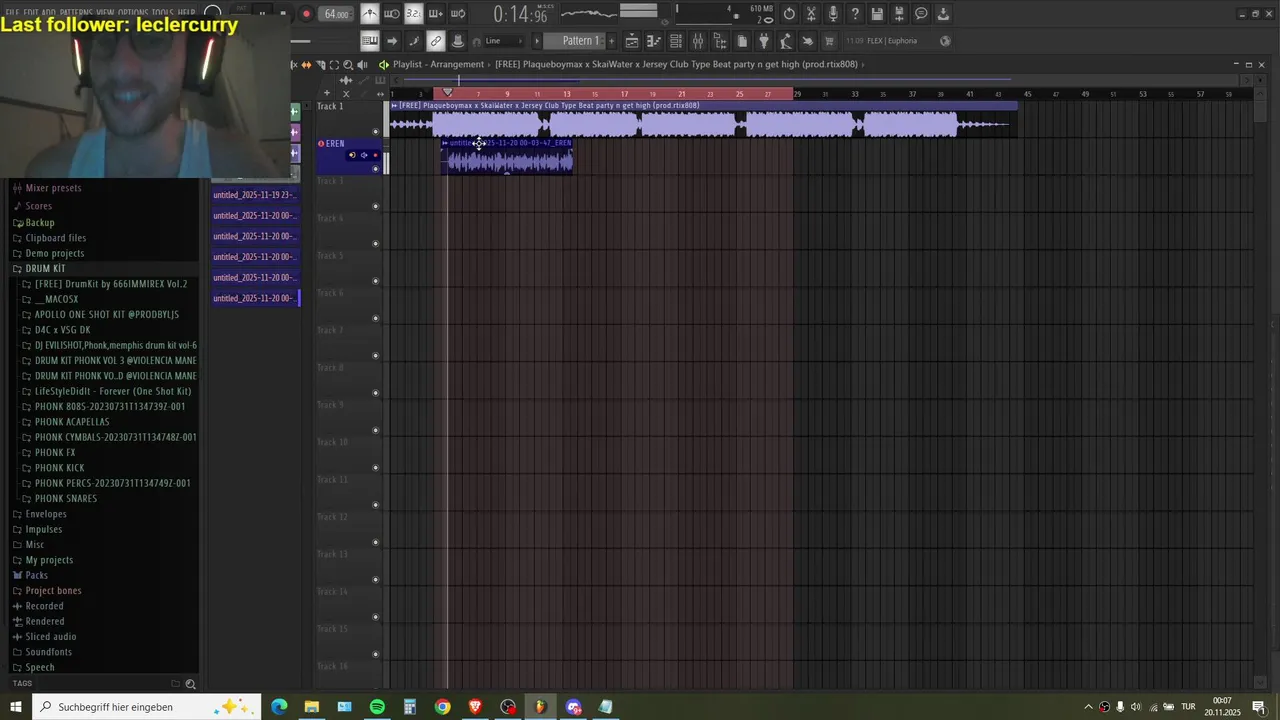Toggle the multilink to controllers icon

pos(436,41)
